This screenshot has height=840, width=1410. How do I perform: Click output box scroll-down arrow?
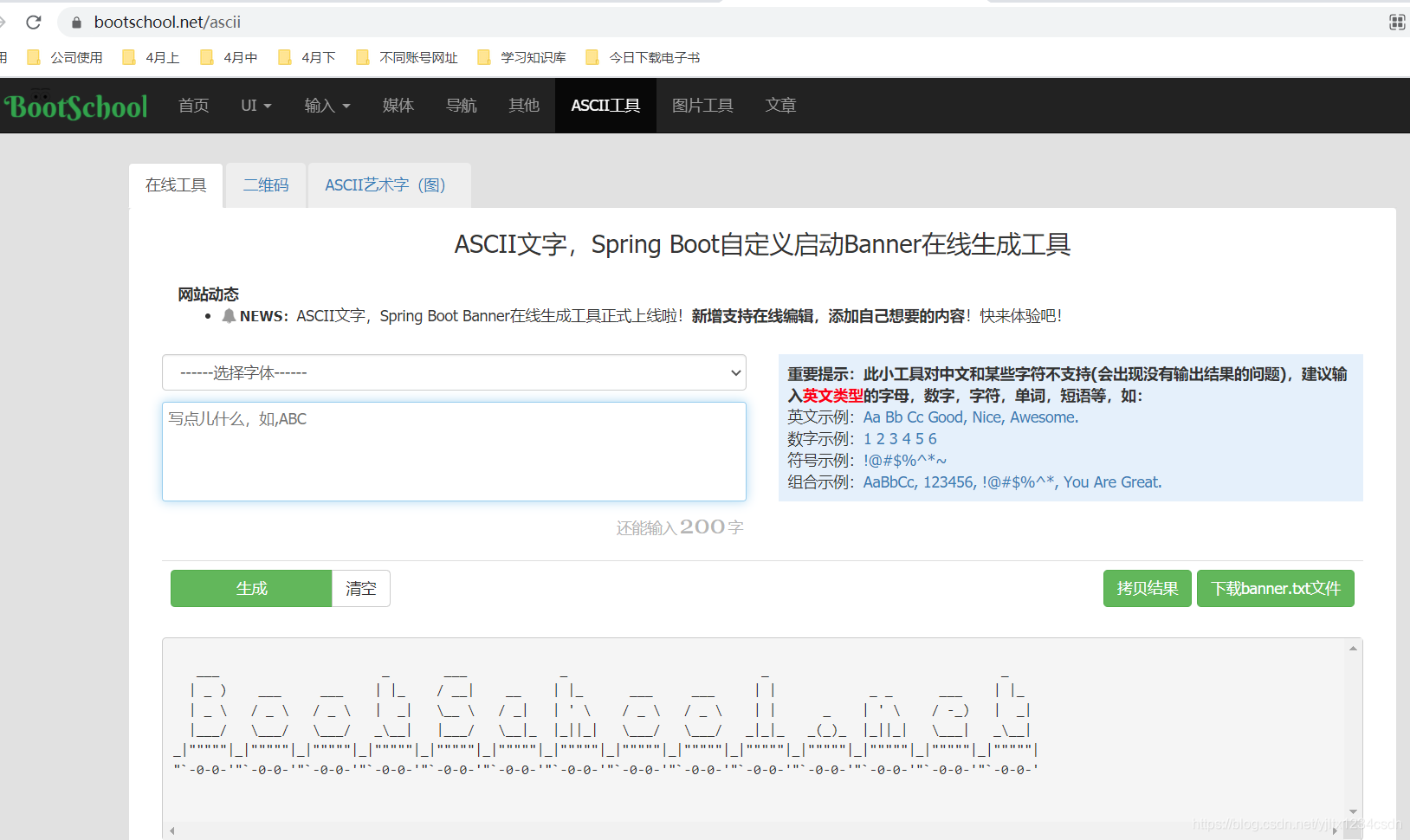1353,811
